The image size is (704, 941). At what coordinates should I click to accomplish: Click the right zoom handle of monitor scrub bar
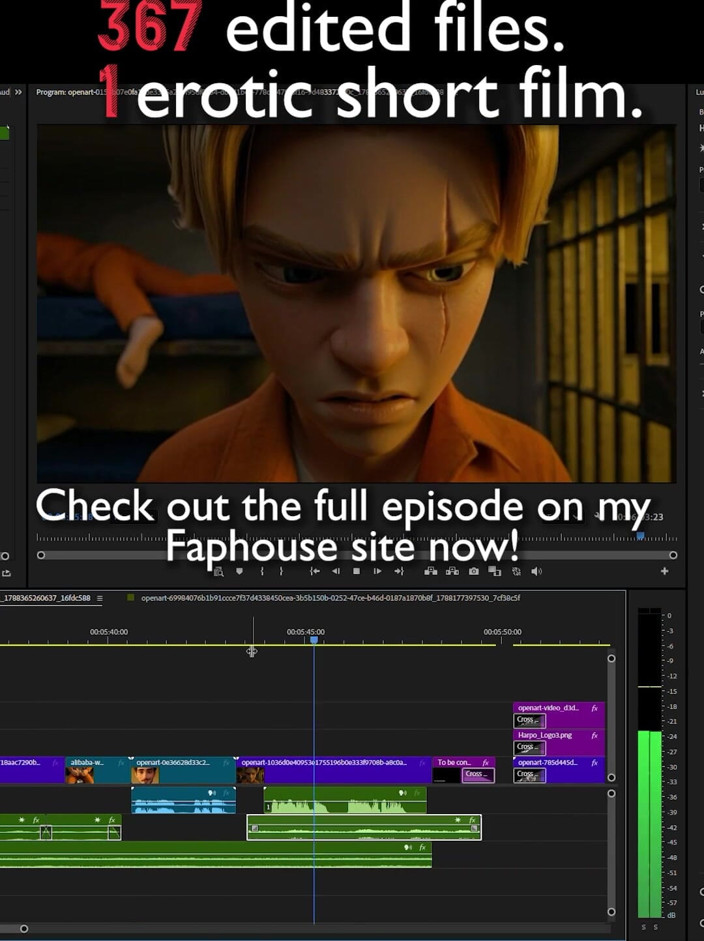[x=673, y=555]
